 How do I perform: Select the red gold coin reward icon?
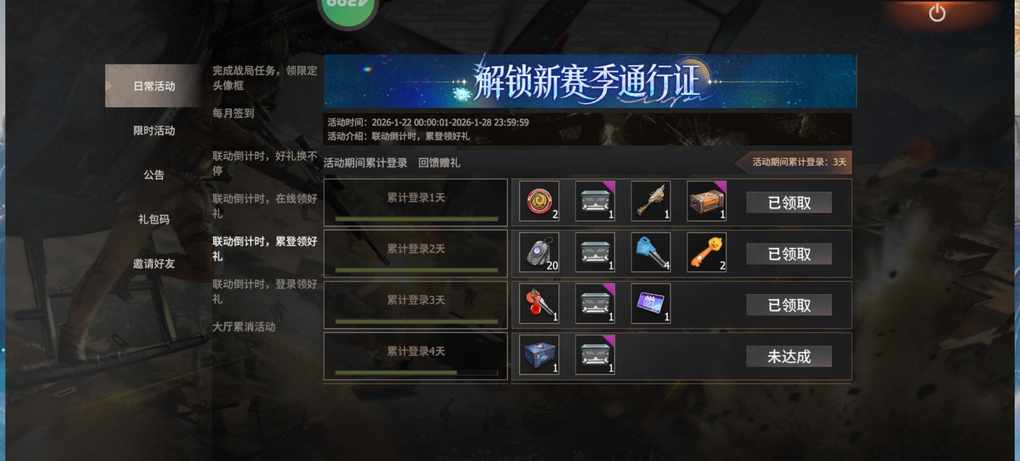tap(539, 202)
